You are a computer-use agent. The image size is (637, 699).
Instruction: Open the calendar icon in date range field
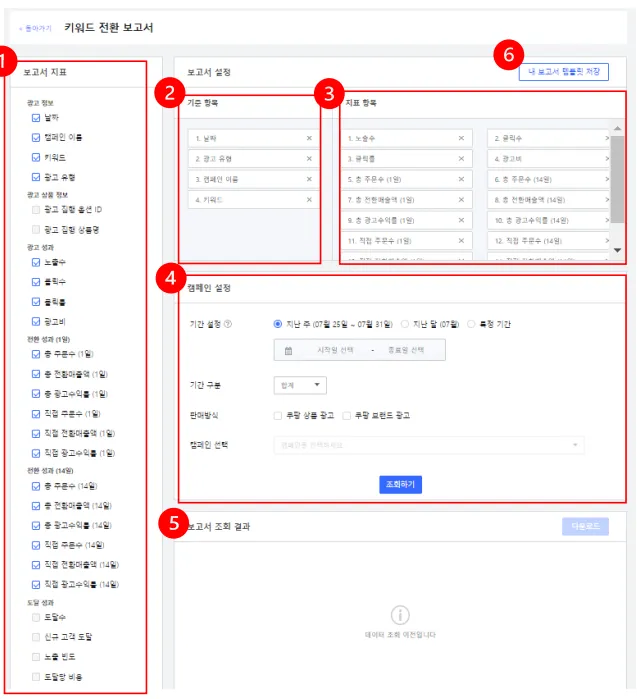pos(288,350)
